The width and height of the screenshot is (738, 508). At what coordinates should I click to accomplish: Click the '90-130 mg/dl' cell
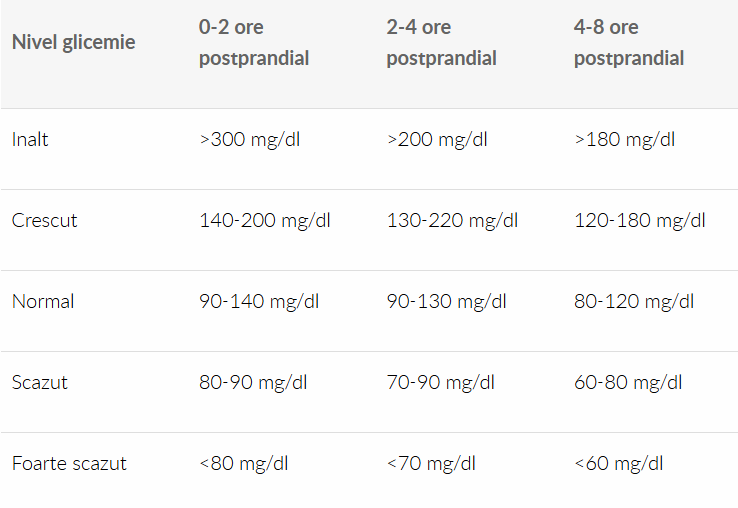click(x=446, y=301)
